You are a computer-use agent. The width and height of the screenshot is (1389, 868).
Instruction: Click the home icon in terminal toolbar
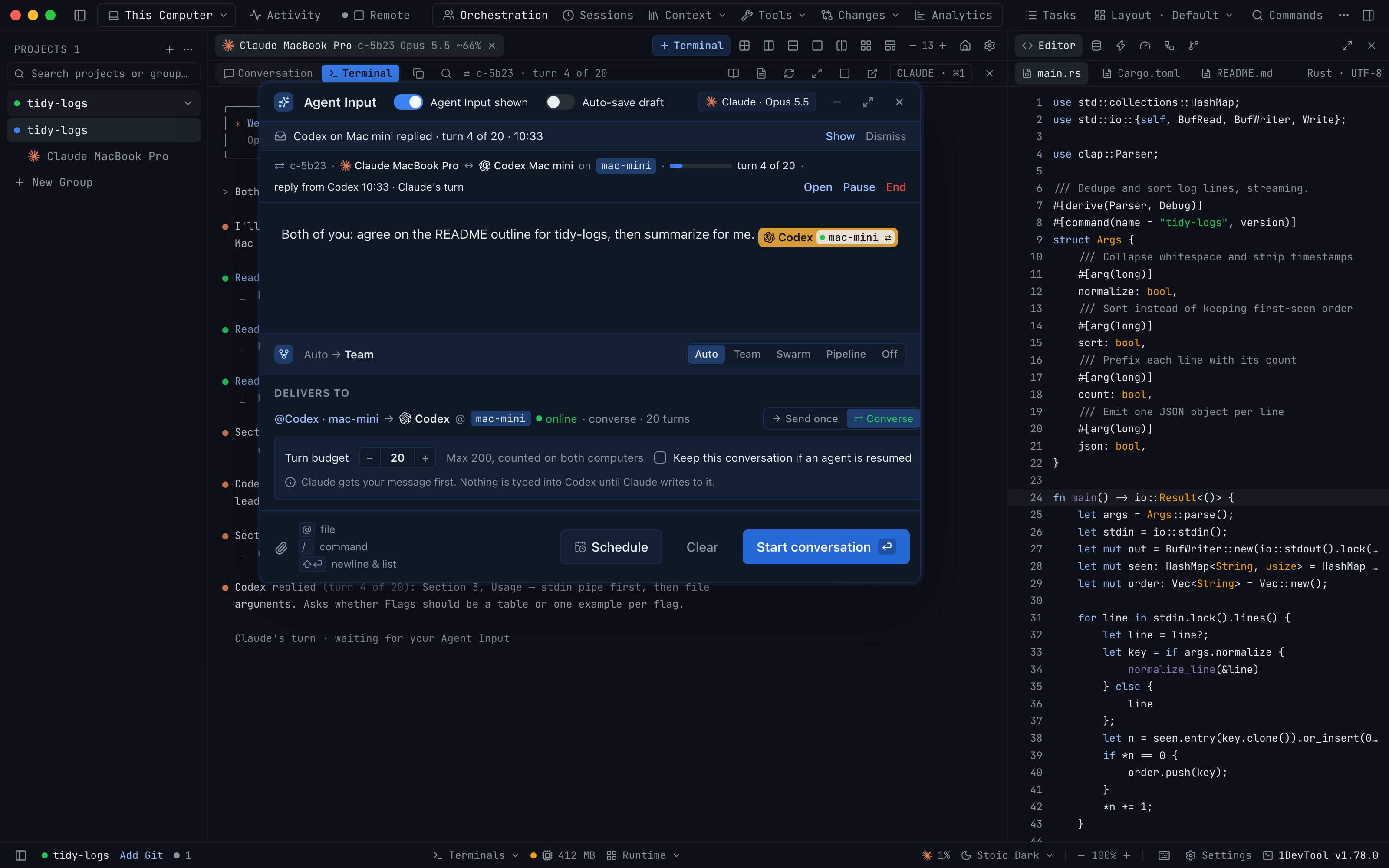tap(965, 45)
